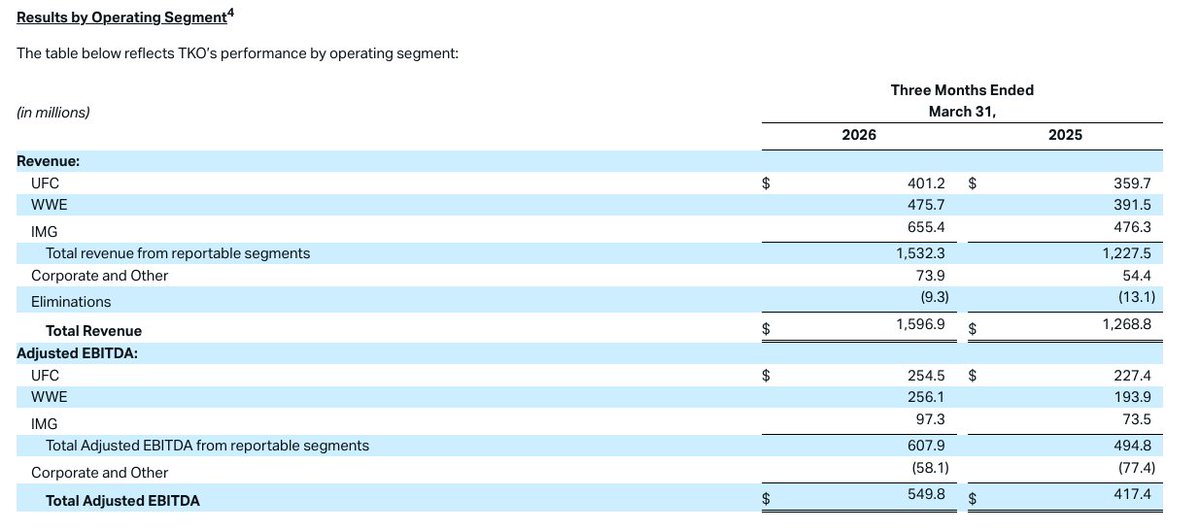Click the "(in millions)" note
1200x531 pixels.
click(53, 112)
